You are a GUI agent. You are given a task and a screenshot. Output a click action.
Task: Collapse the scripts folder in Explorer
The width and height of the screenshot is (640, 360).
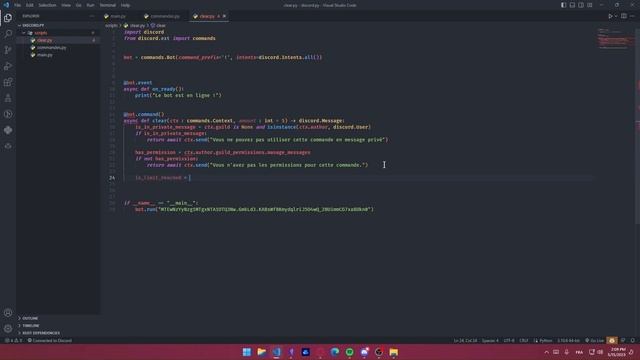(x=58, y=33)
